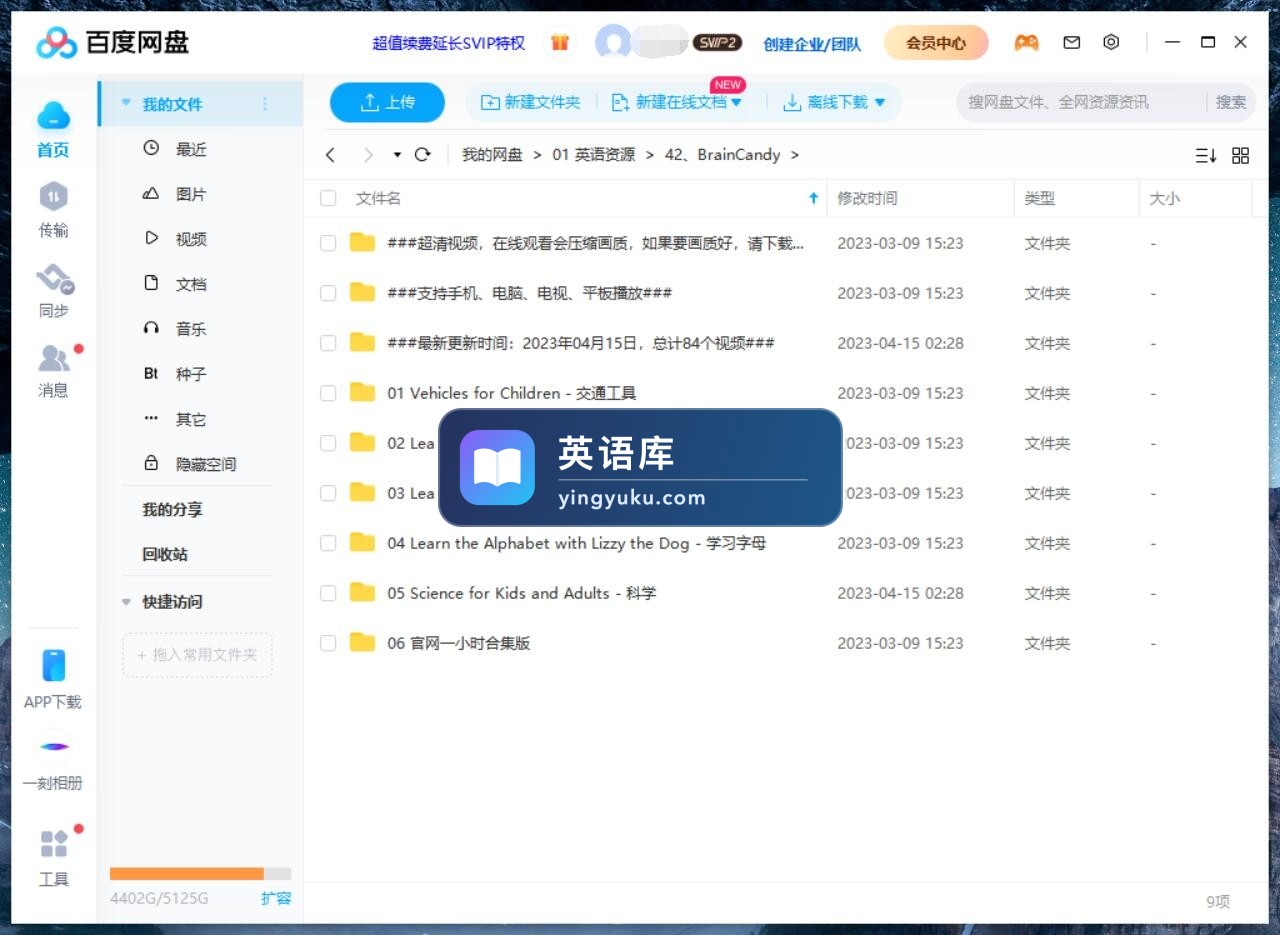The width and height of the screenshot is (1280, 935).
Task: Click the gift box icon
Action: tap(560, 42)
